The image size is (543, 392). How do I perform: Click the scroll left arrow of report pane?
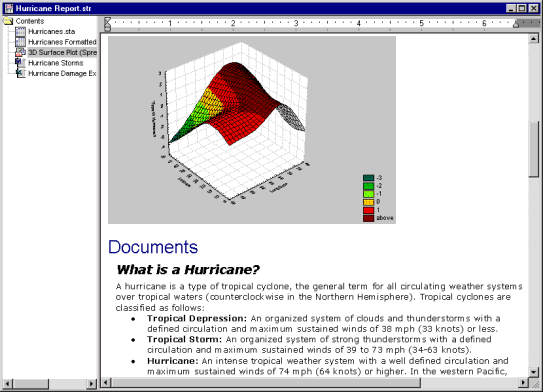coord(106,383)
